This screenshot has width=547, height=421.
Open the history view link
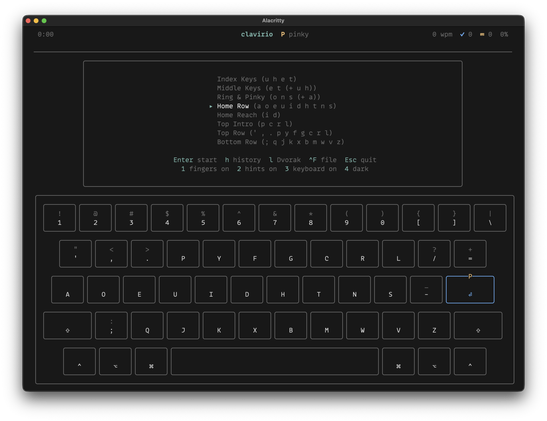tap(242, 160)
